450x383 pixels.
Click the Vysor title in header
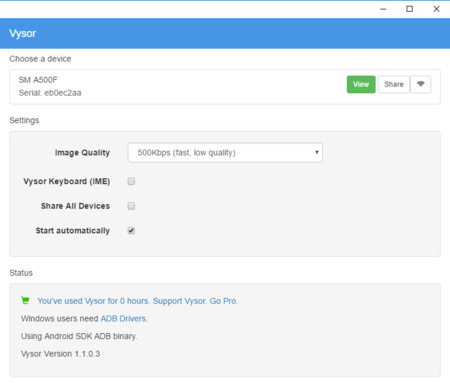pyautogui.click(x=23, y=33)
